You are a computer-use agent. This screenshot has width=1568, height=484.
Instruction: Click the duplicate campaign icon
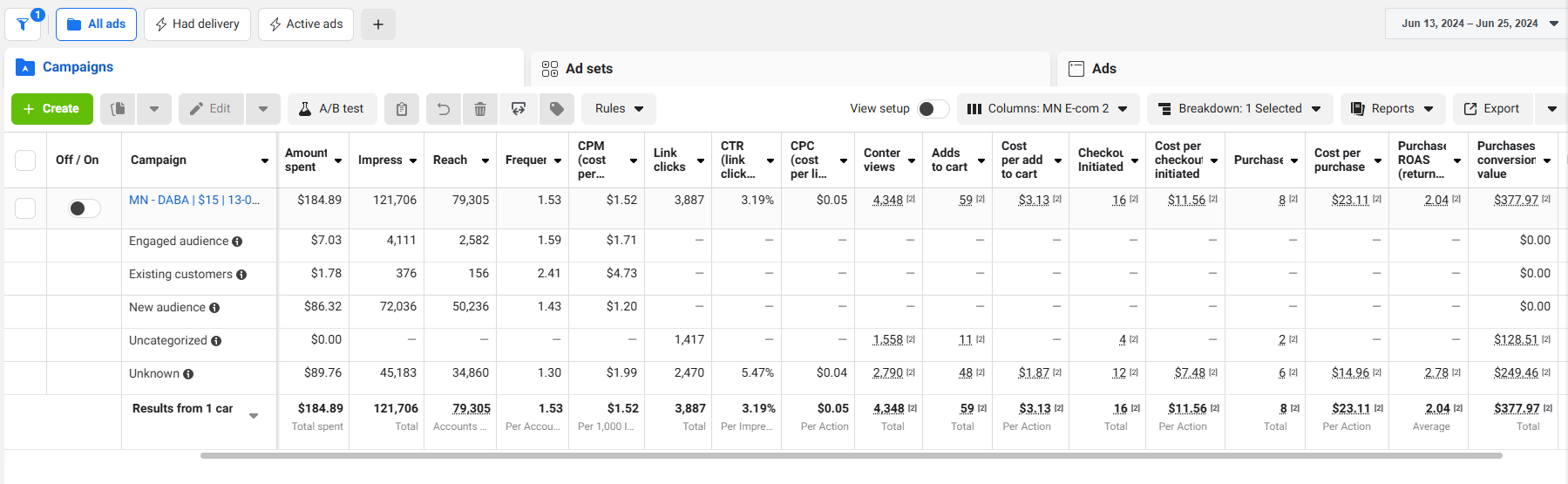tap(119, 109)
